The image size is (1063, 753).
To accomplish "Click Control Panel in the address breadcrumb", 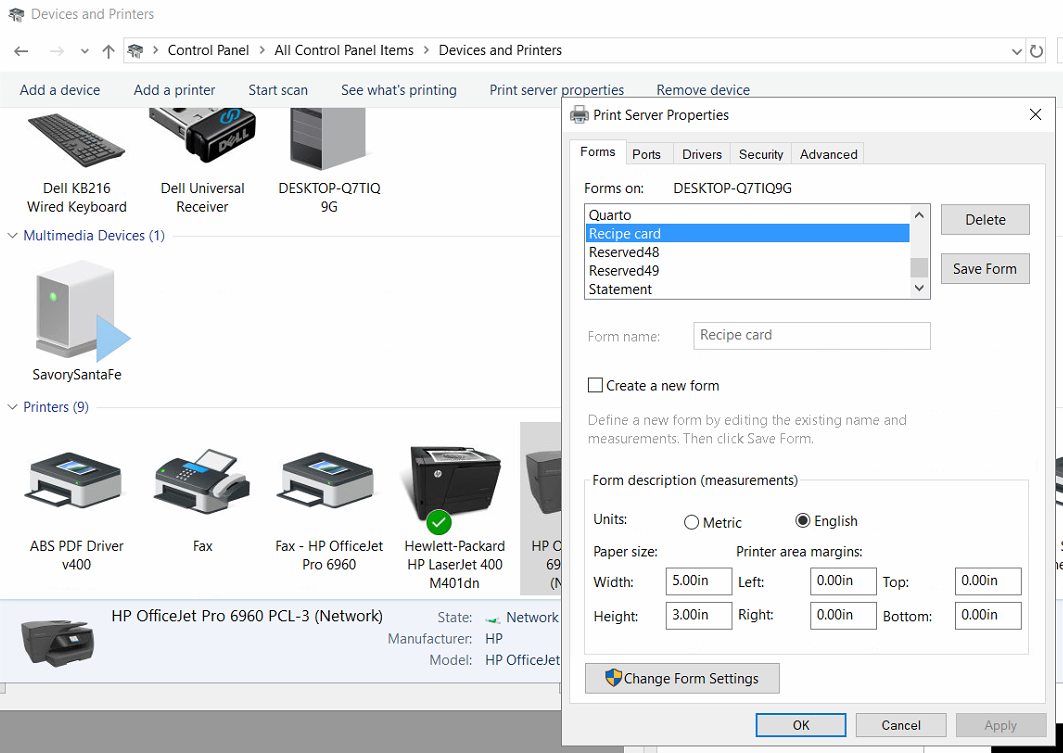I will [x=208, y=50].
